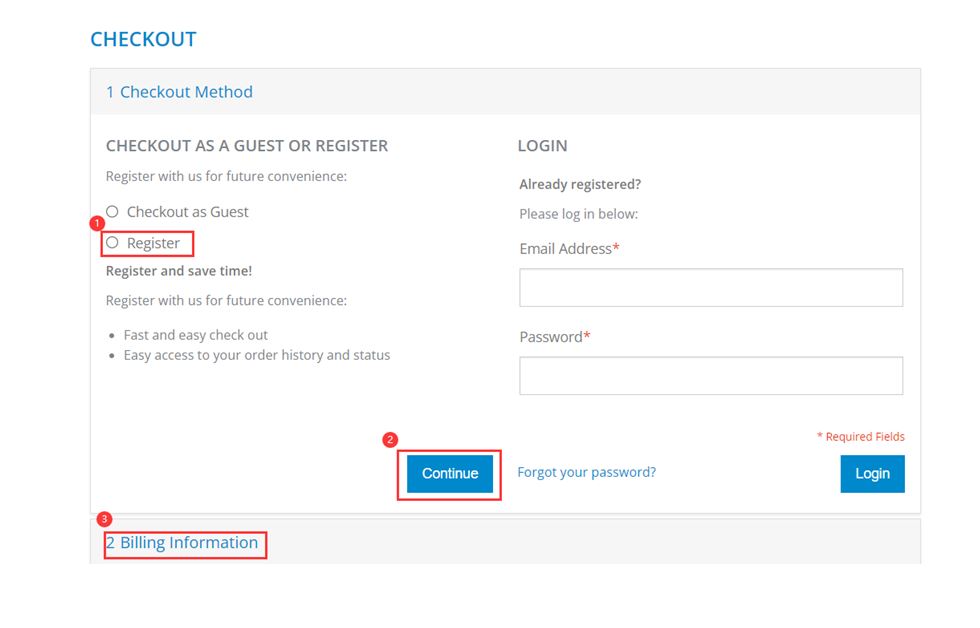Click the red Required Fields note
The height and width of the screenshot is (628, 980).
tap(861, 437)
